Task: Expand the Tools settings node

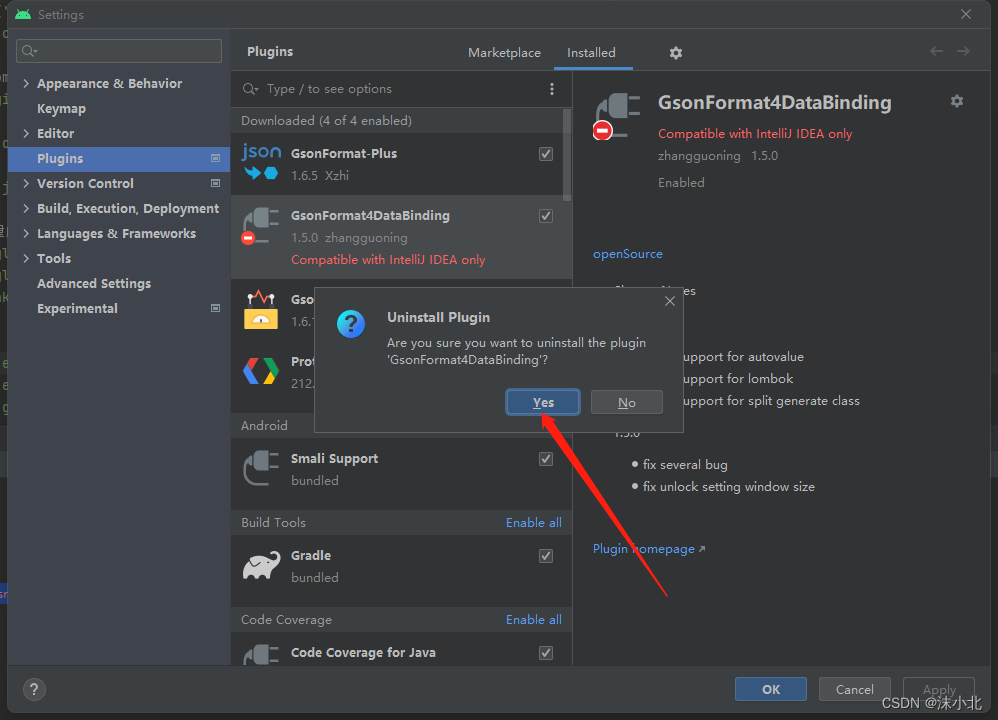Action: coord(26,258)
